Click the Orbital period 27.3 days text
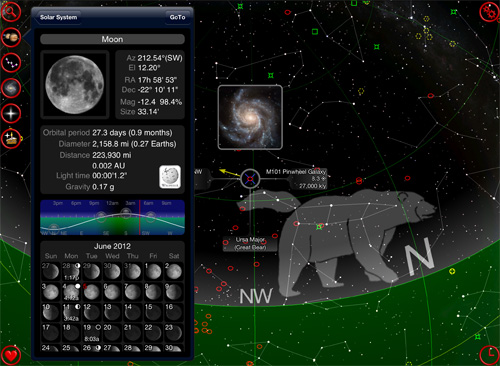500x366 pixels. (108, 133)
